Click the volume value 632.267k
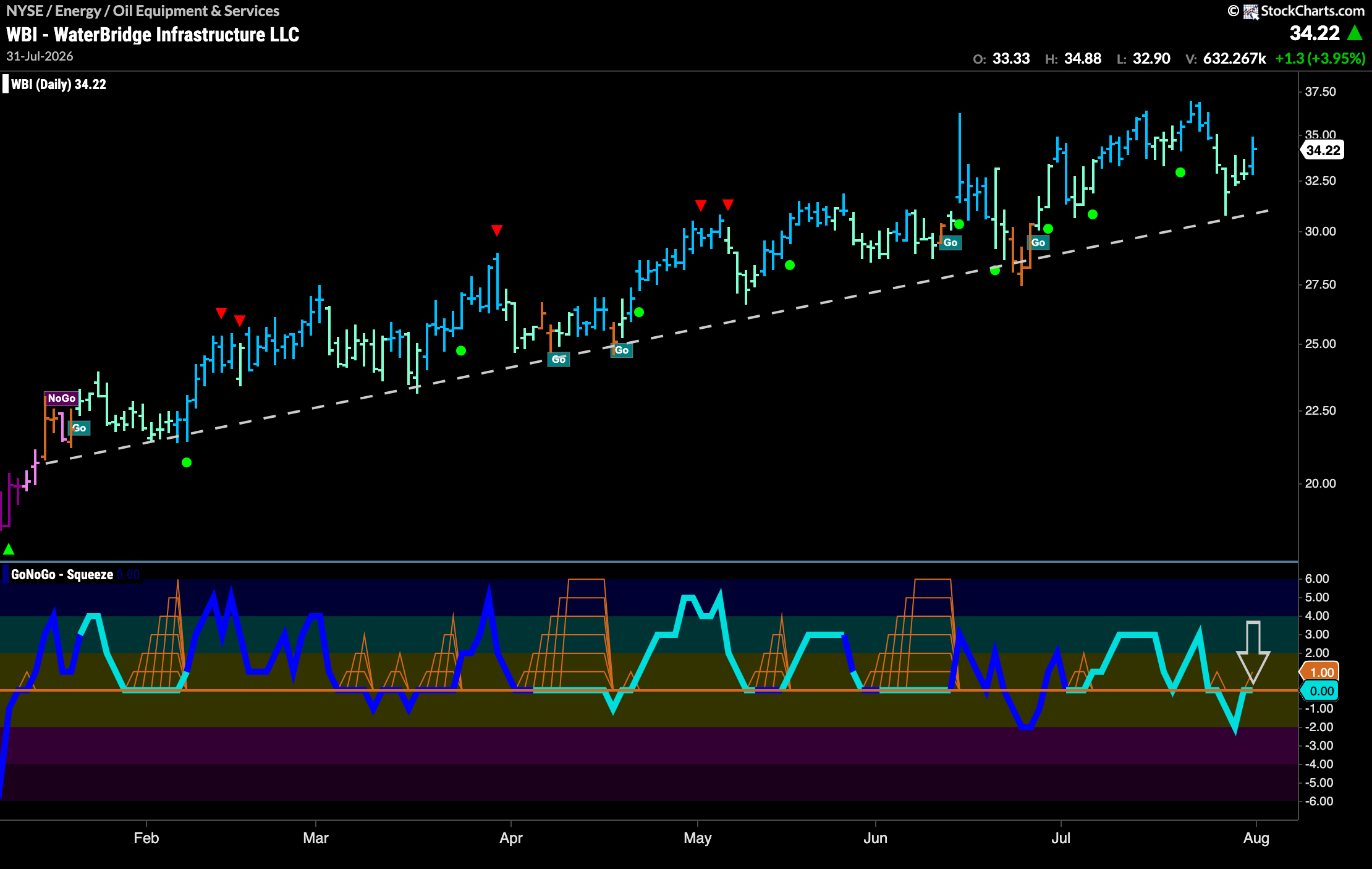The width and height of the screenshot is (1372, 869). (x=1234, y=59)
